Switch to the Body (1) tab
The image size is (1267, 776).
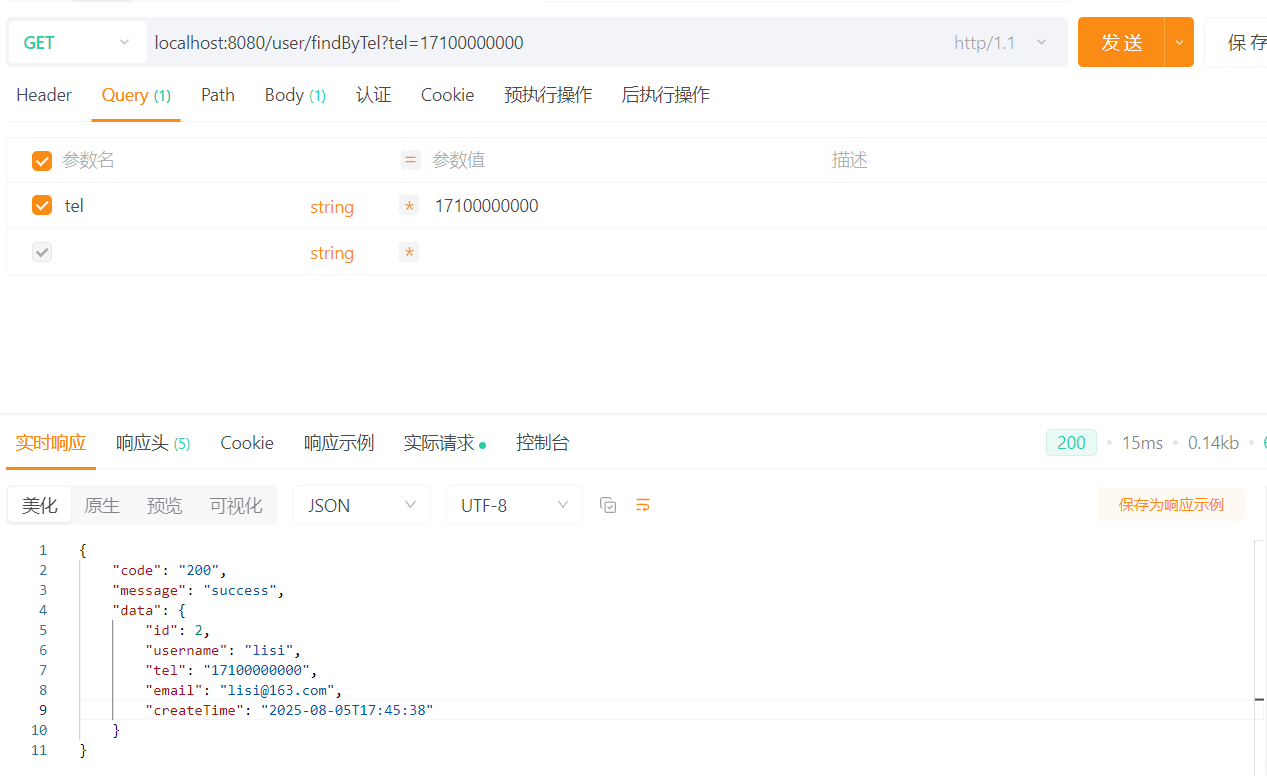coord(295,95)
